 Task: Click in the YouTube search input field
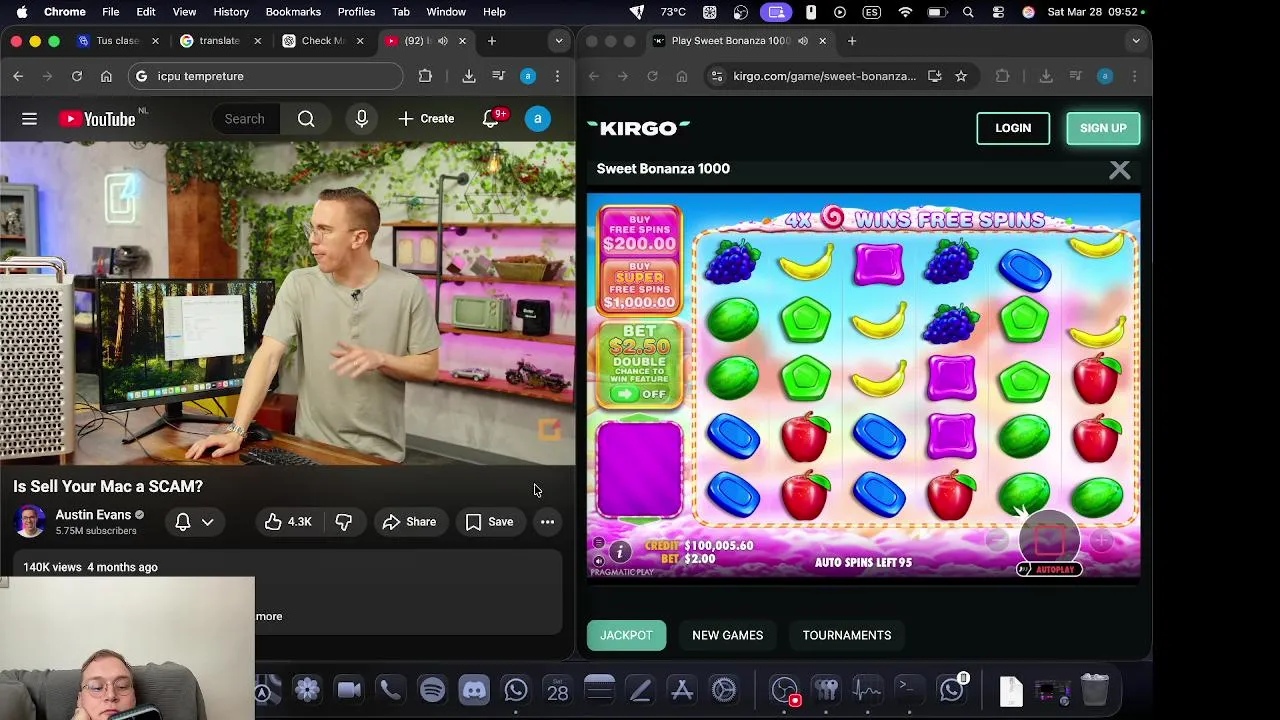[x=245, y=119]
